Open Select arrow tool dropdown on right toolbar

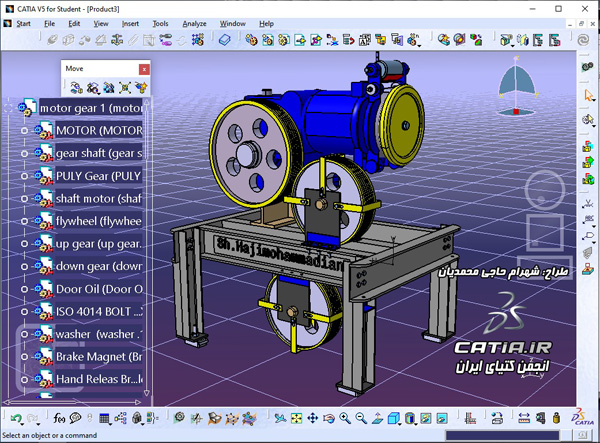point(594,100)
